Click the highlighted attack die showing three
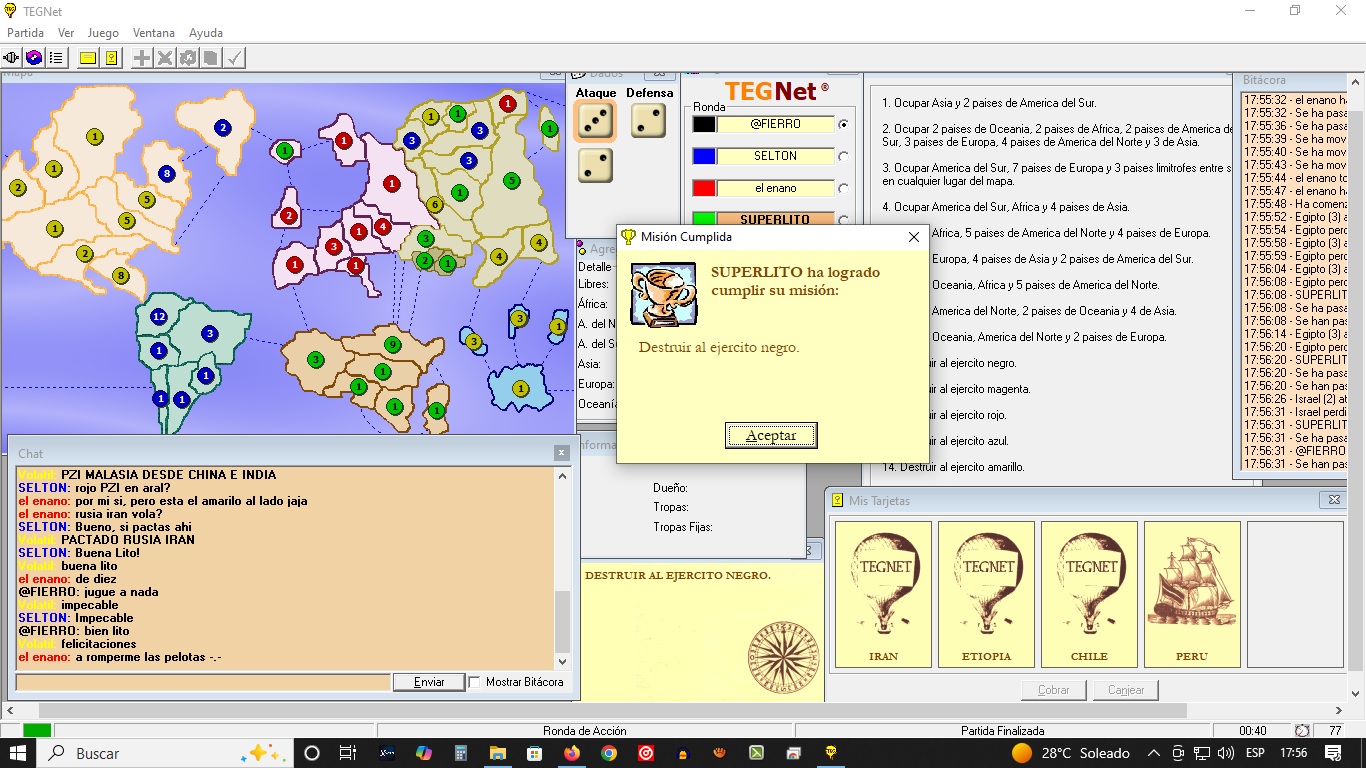This screenshot has width=1366, height=768. coord(596,122)
